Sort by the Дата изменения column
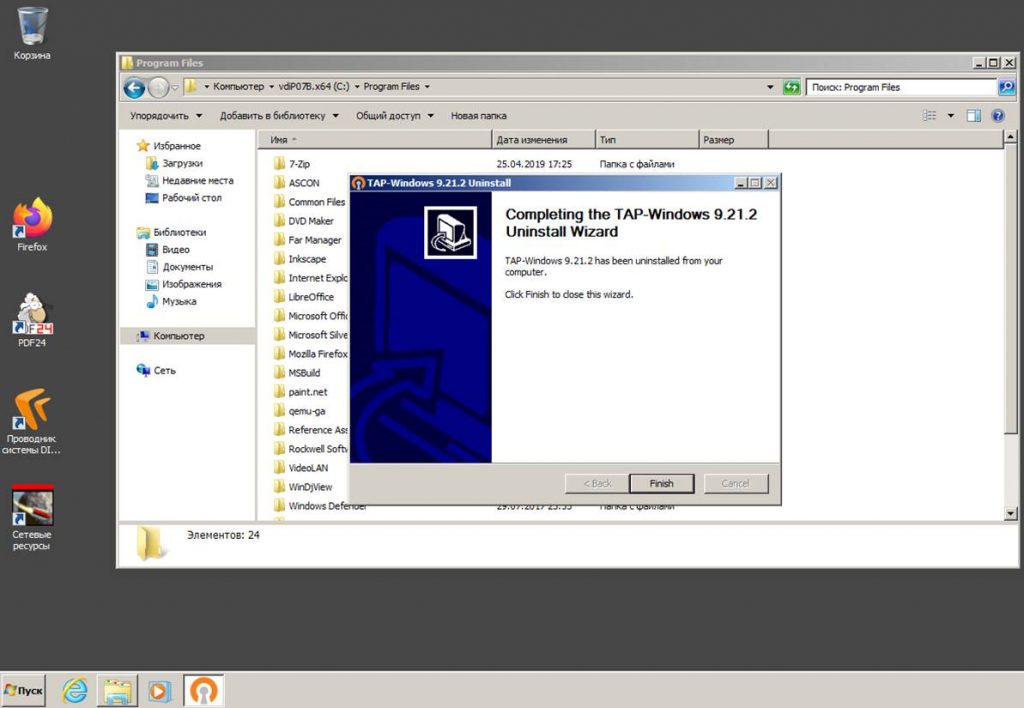Viewport: 1024px width, 708px height. 543,140
